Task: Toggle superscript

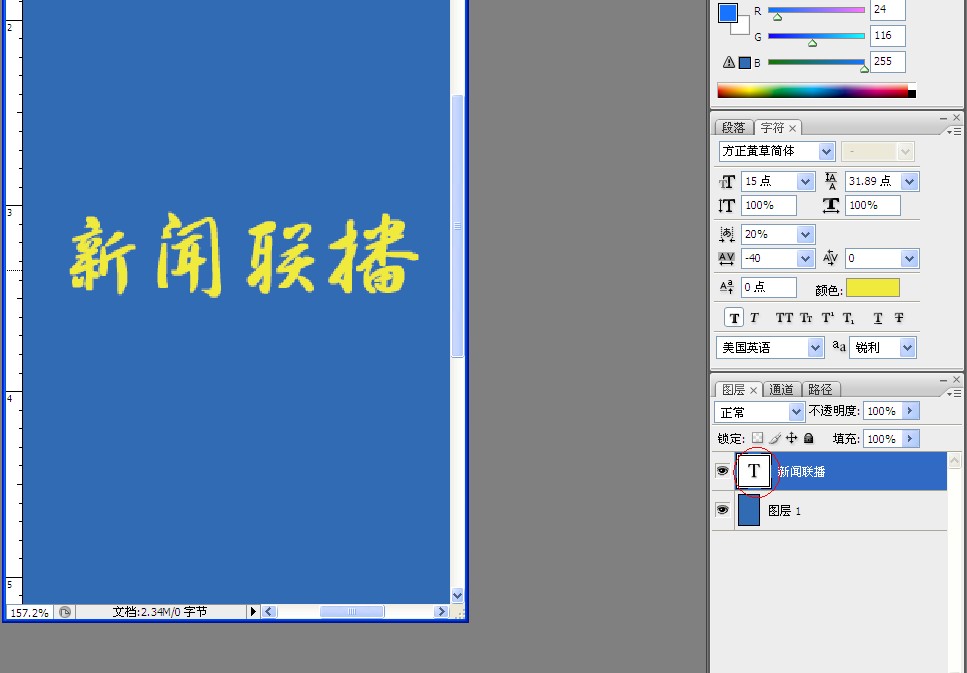Action: click(x=828, y=318)
